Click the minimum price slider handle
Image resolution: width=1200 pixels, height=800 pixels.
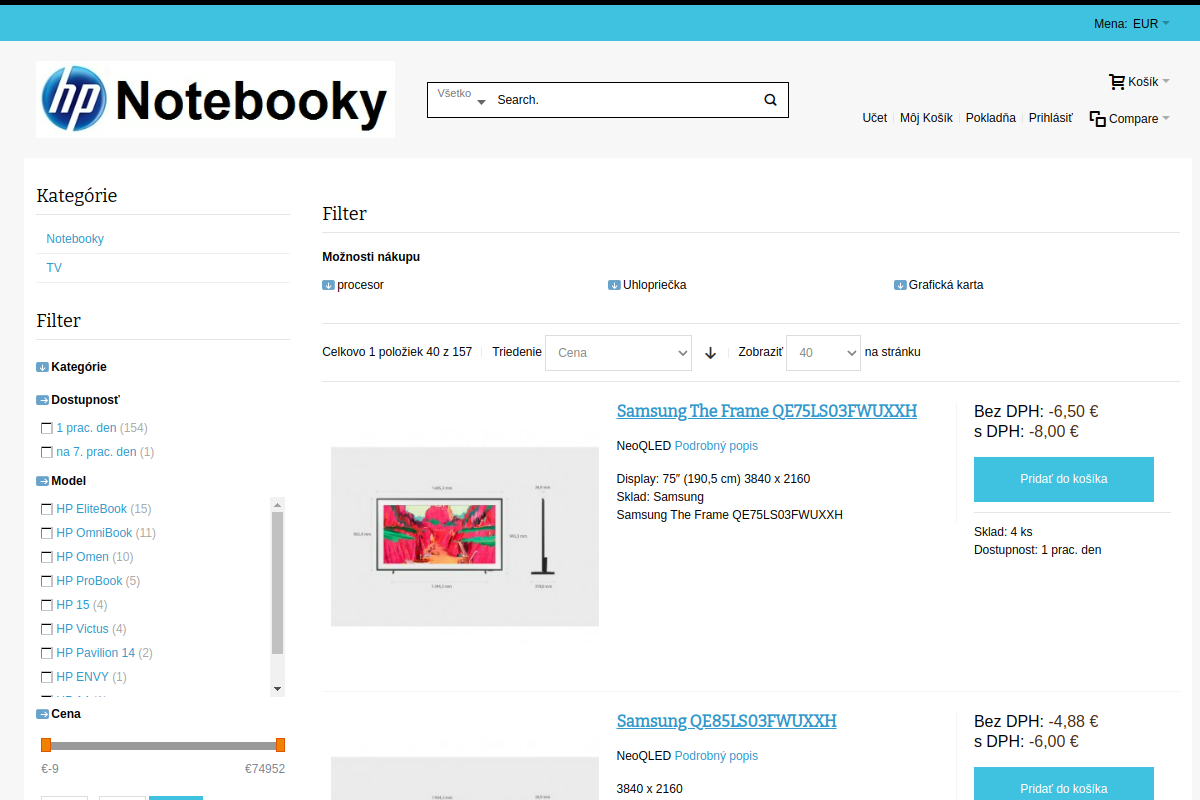click(46, 745)
